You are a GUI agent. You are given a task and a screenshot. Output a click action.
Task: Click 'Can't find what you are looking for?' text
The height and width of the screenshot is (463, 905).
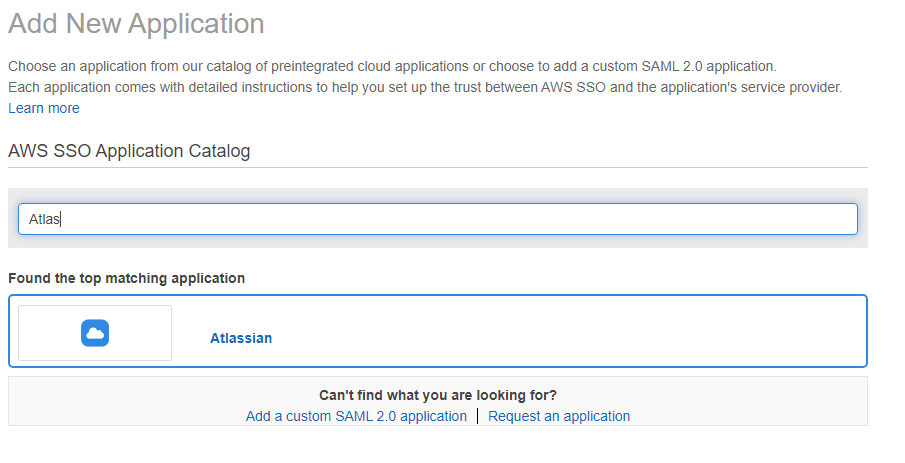click(x=437, y=395)
